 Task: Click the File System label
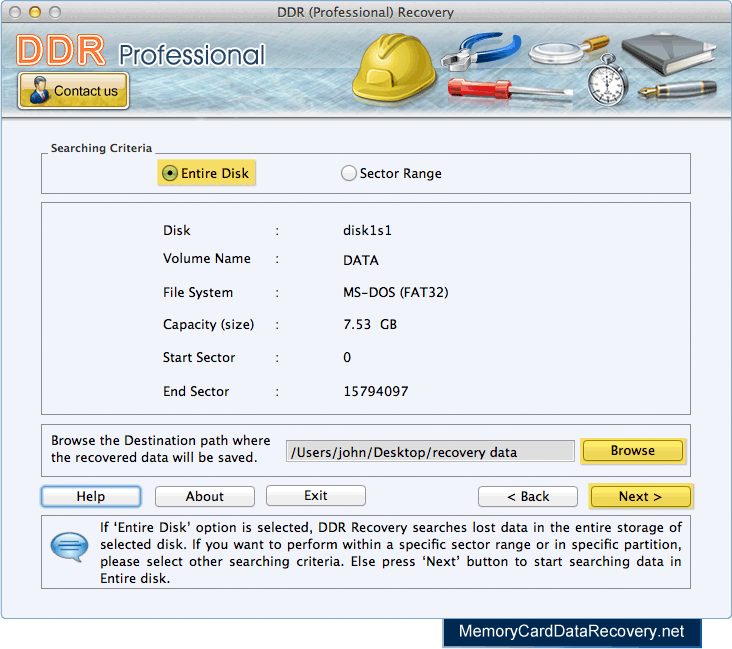click(198, 293)
